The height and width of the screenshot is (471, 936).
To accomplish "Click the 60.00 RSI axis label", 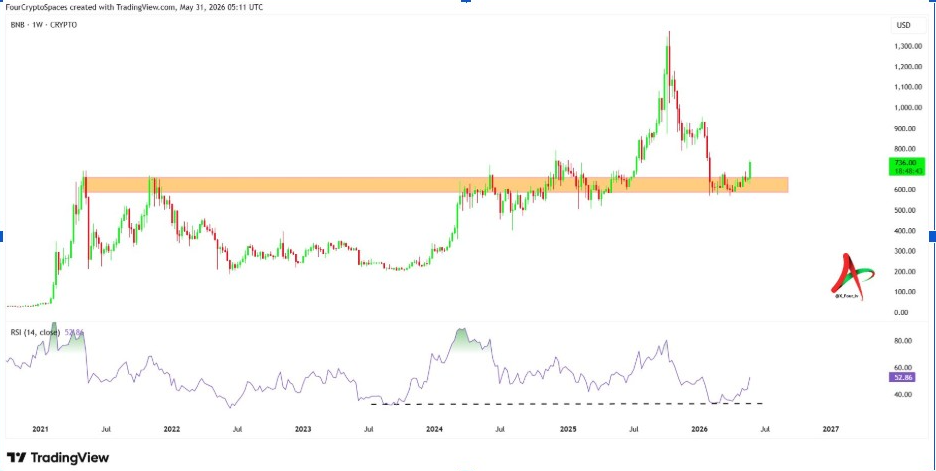I will (904, 368).
